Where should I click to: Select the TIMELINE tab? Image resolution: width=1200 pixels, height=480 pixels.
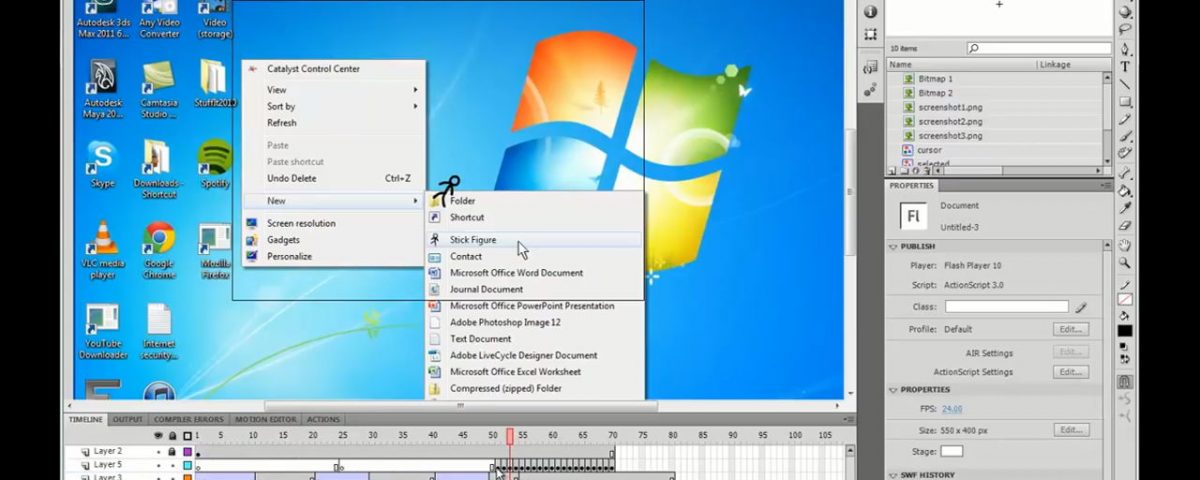(x=86, y=419)
